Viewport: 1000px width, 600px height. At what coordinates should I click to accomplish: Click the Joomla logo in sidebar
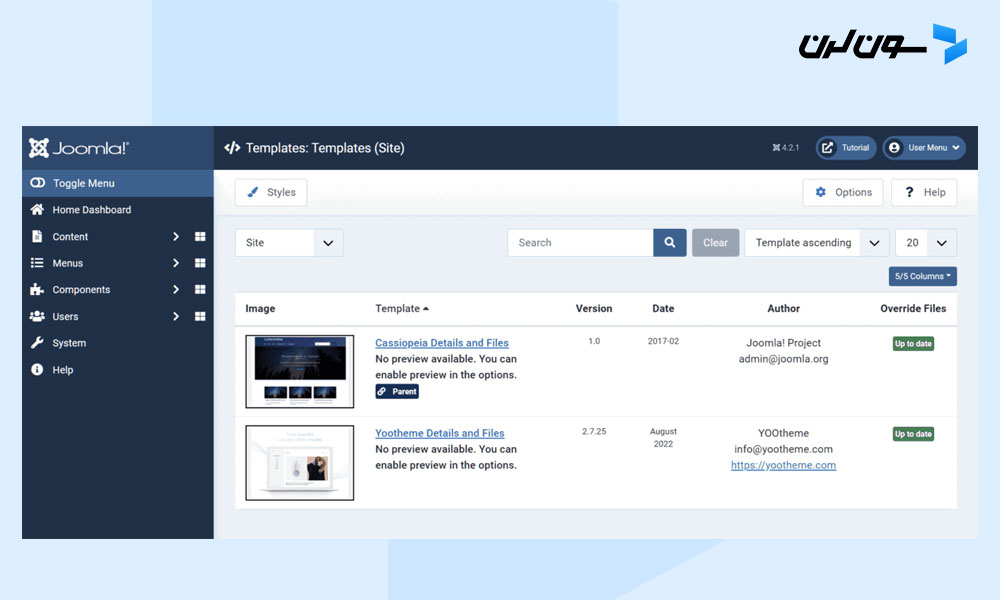[x=78, y=148]
